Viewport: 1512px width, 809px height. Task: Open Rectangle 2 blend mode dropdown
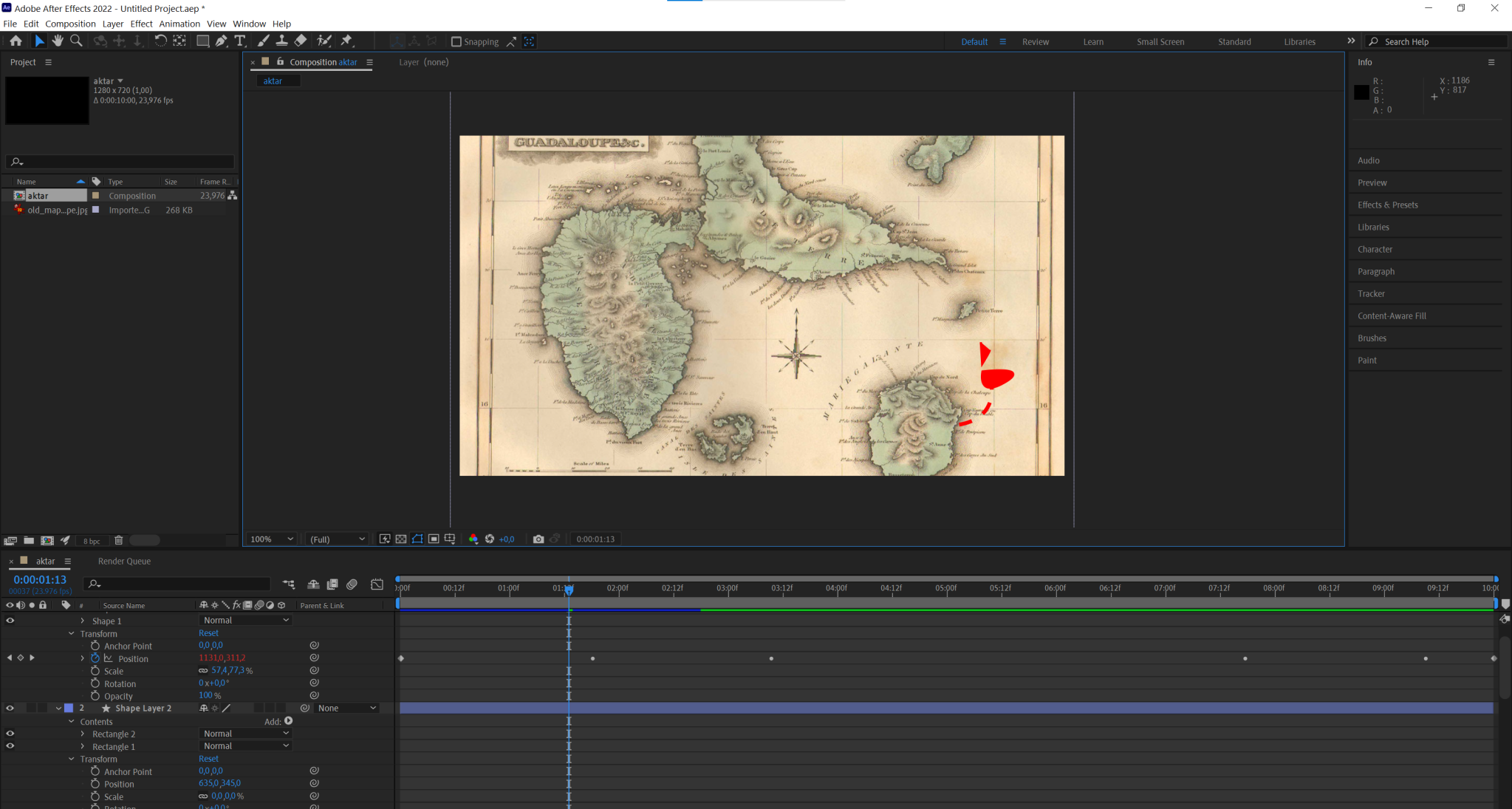point(245,734)
